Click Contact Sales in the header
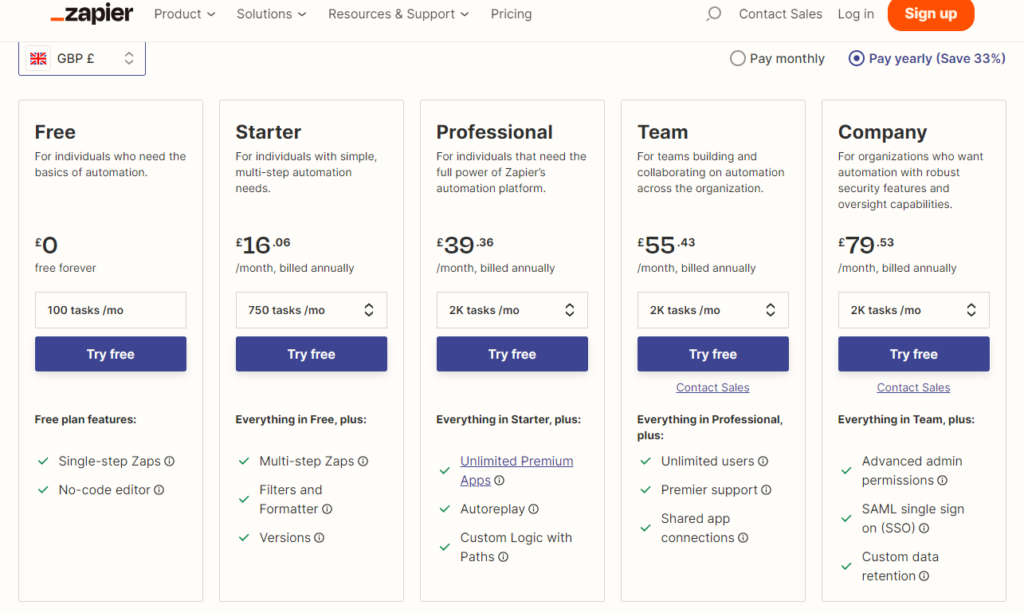 point(780,14)
